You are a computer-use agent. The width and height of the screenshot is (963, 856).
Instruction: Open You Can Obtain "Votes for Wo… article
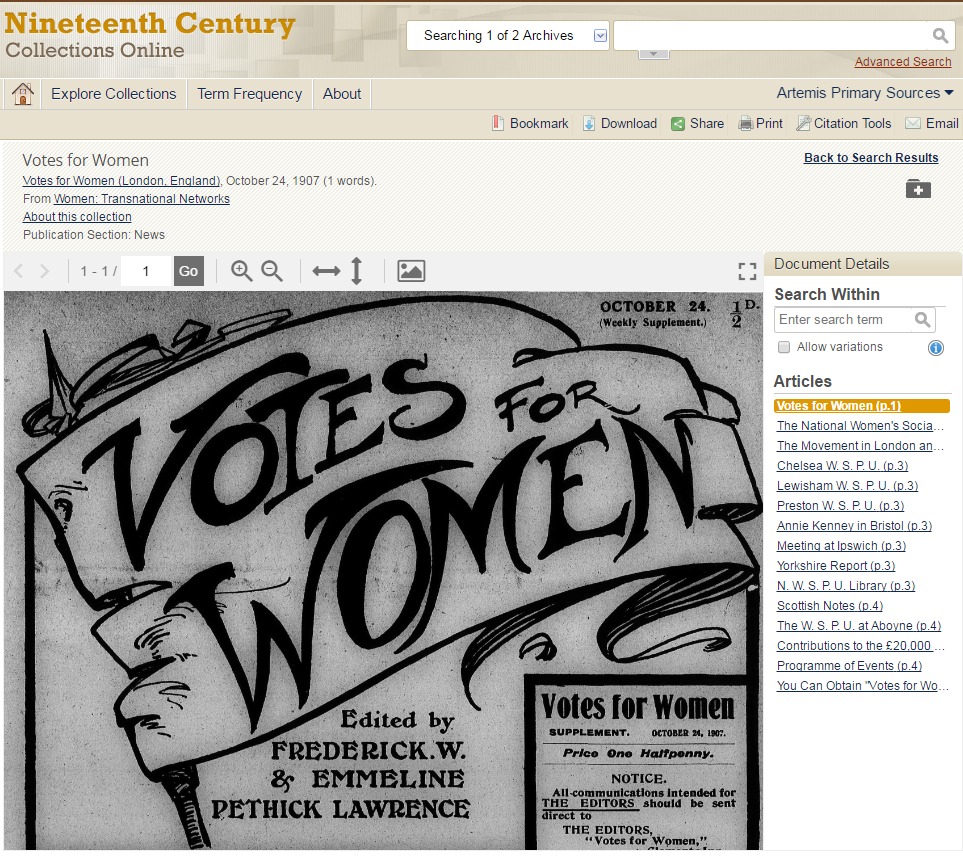(862, 686)
